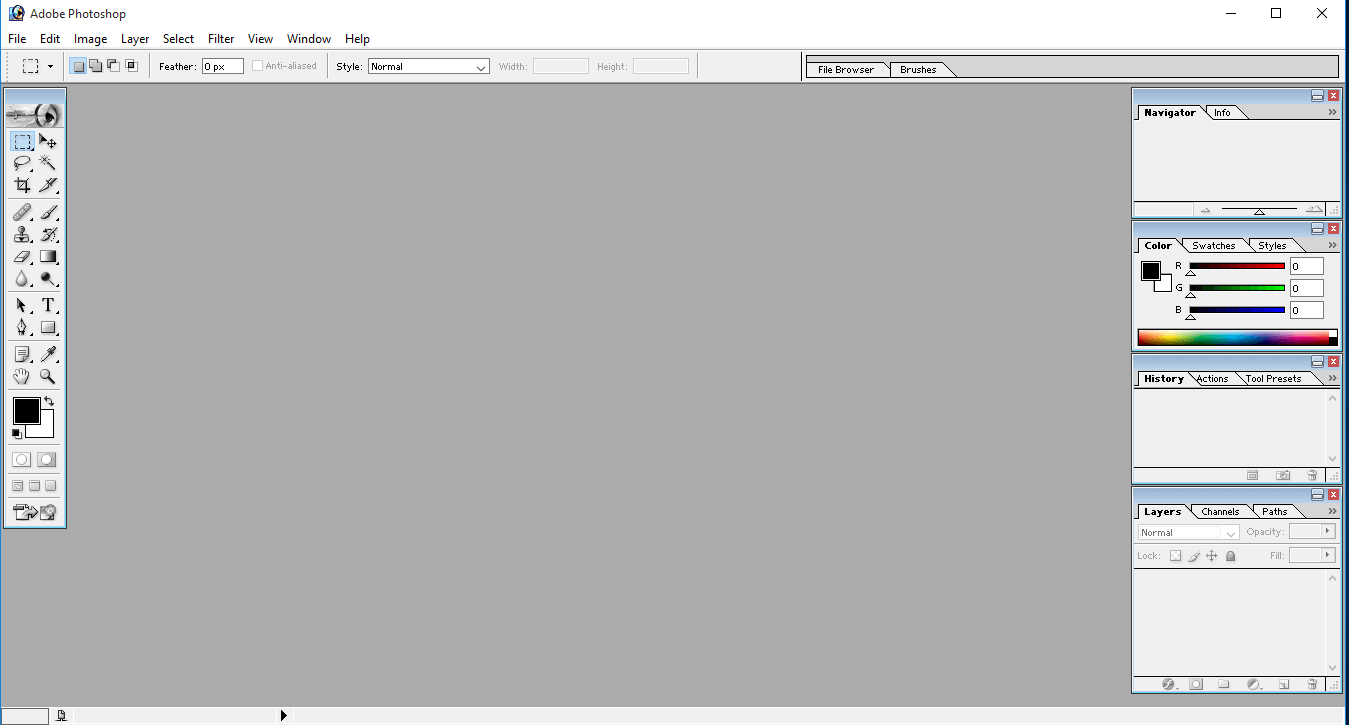Select the Zoom tool

click(x=48, y=376)
